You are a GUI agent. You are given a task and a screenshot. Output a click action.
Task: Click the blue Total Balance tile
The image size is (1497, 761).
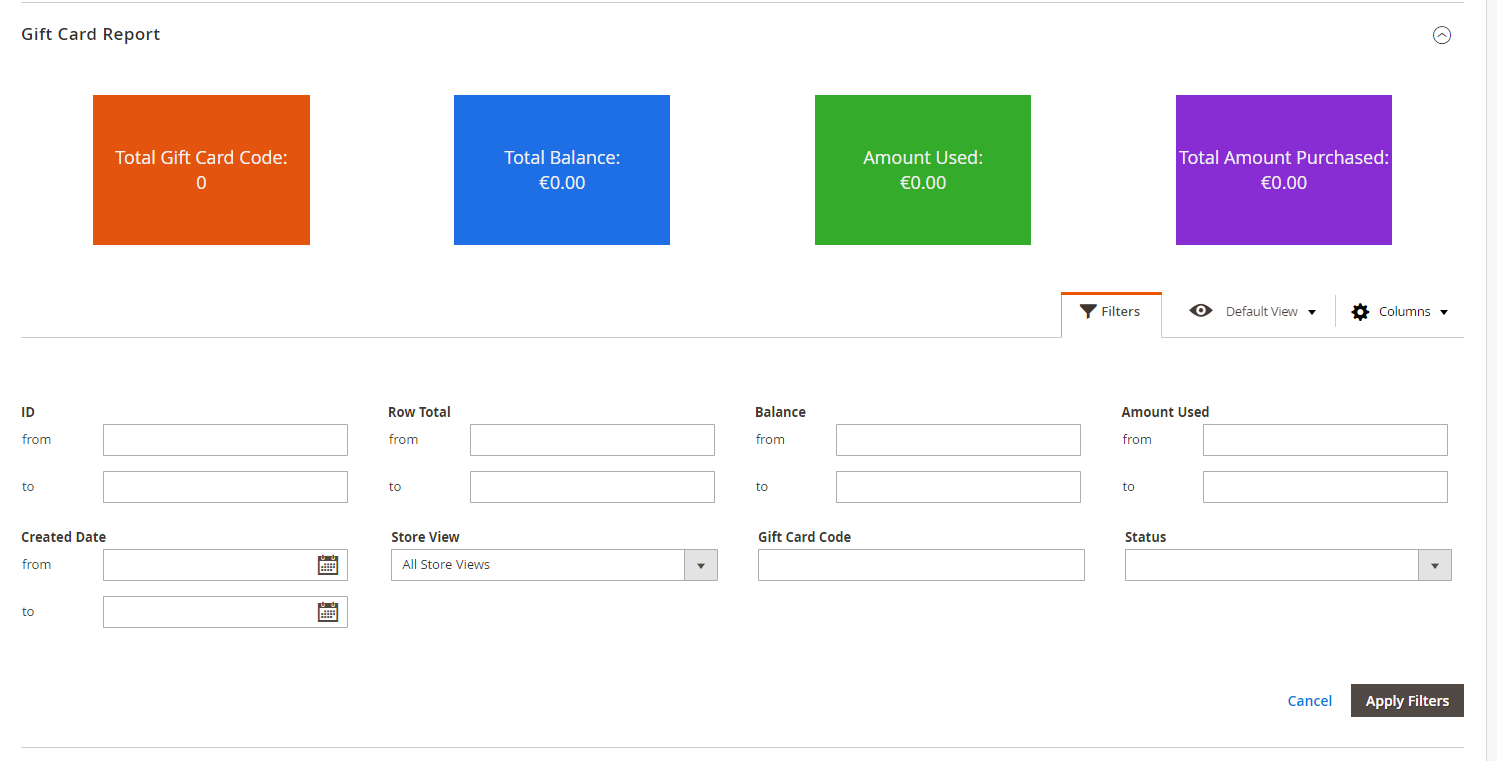562,170
